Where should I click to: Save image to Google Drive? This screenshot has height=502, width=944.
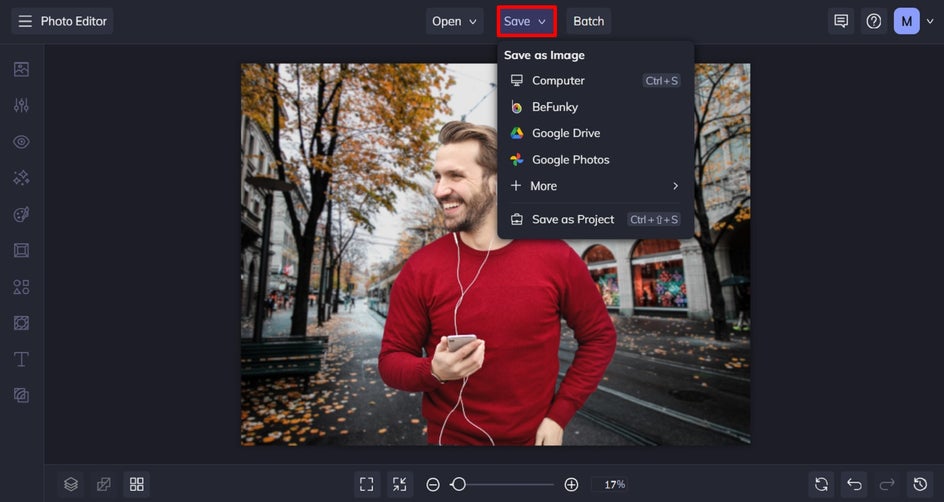click(595, 134)
